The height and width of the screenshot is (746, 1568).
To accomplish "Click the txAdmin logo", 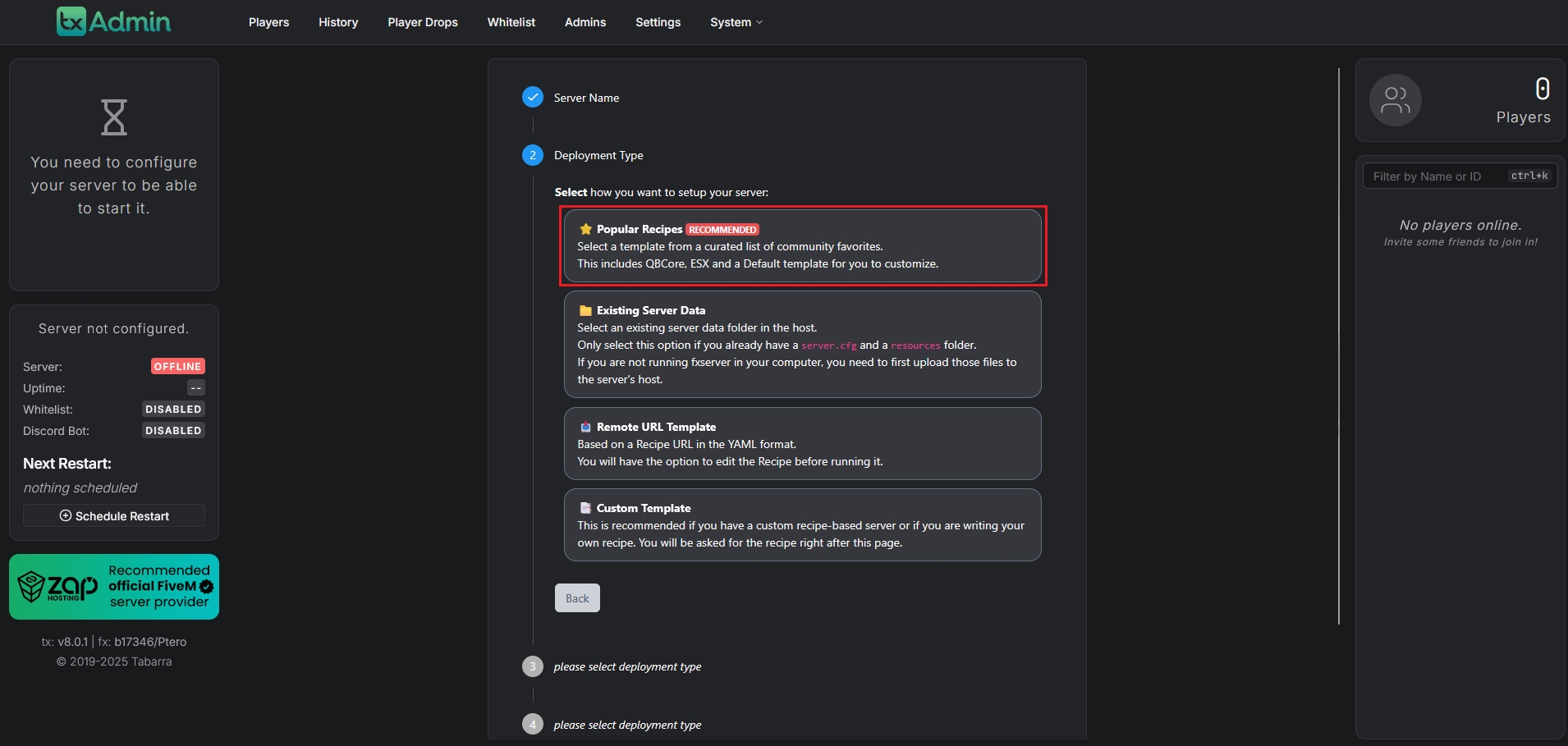I will [x=113, y=21].
